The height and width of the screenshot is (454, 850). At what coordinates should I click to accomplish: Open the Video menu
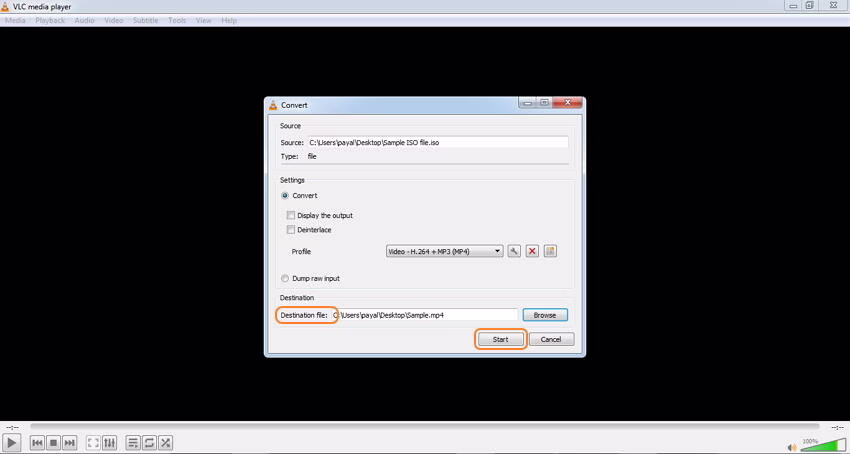[114, 21]
